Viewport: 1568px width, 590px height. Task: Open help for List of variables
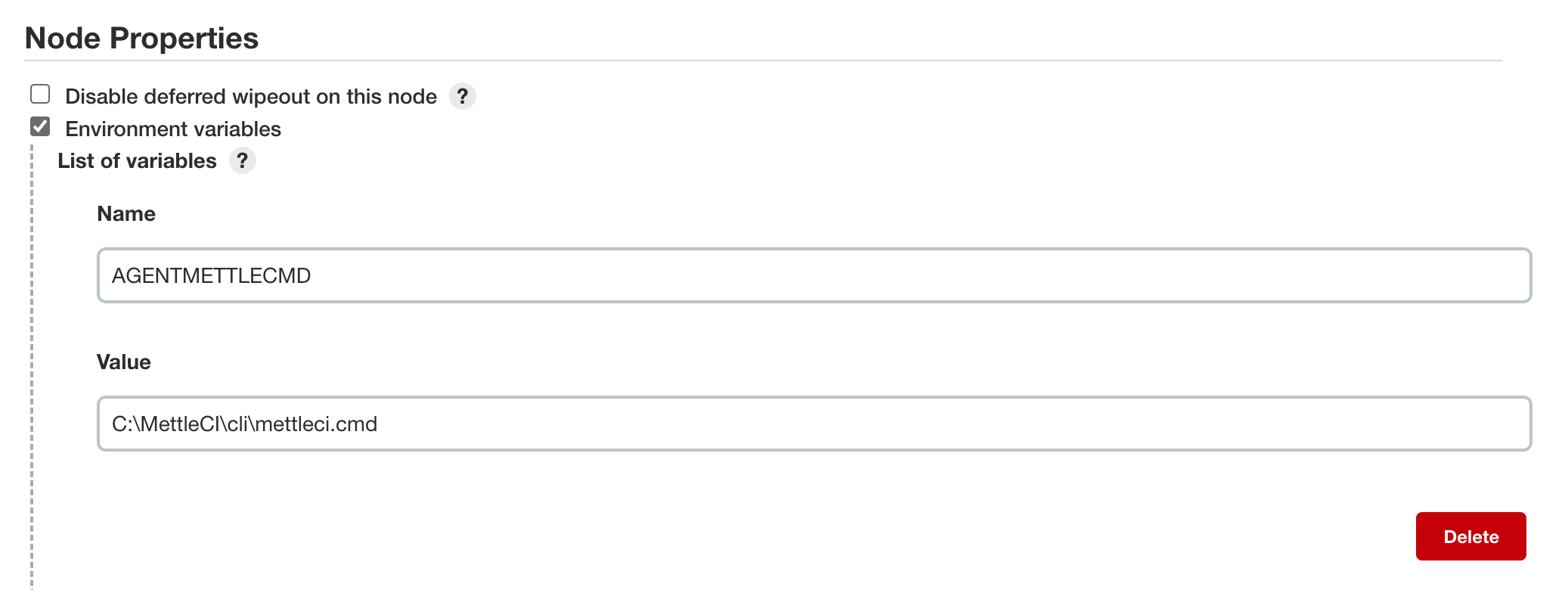coord(242,160)
